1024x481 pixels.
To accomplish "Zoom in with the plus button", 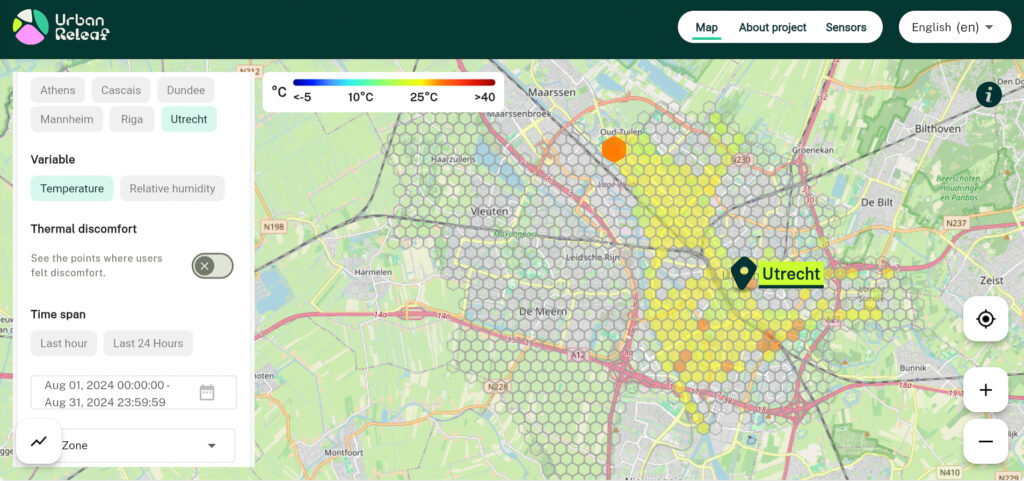I will click(x=985, y=390).
